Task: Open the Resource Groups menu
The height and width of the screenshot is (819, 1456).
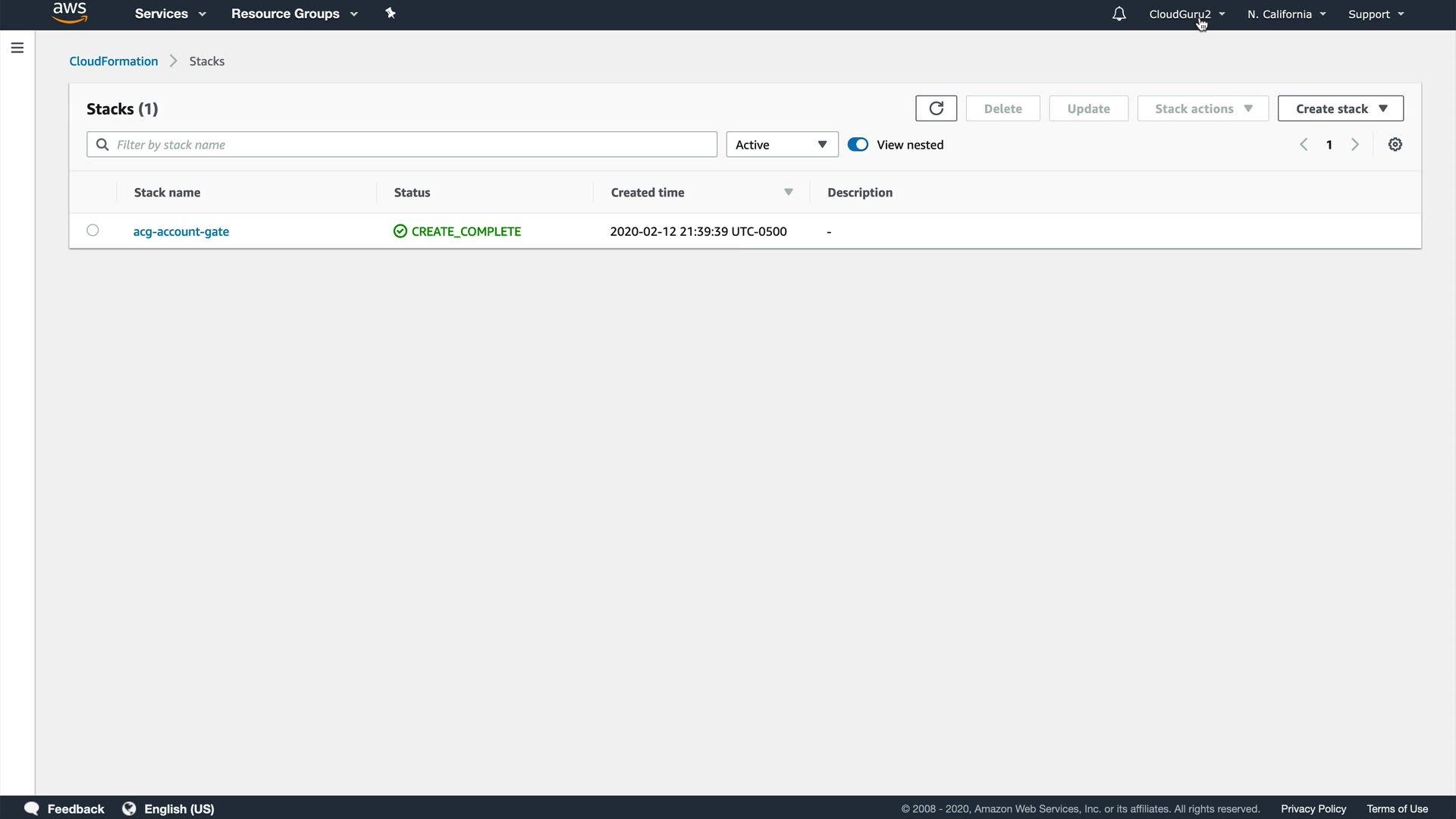Action: point(293,14)
